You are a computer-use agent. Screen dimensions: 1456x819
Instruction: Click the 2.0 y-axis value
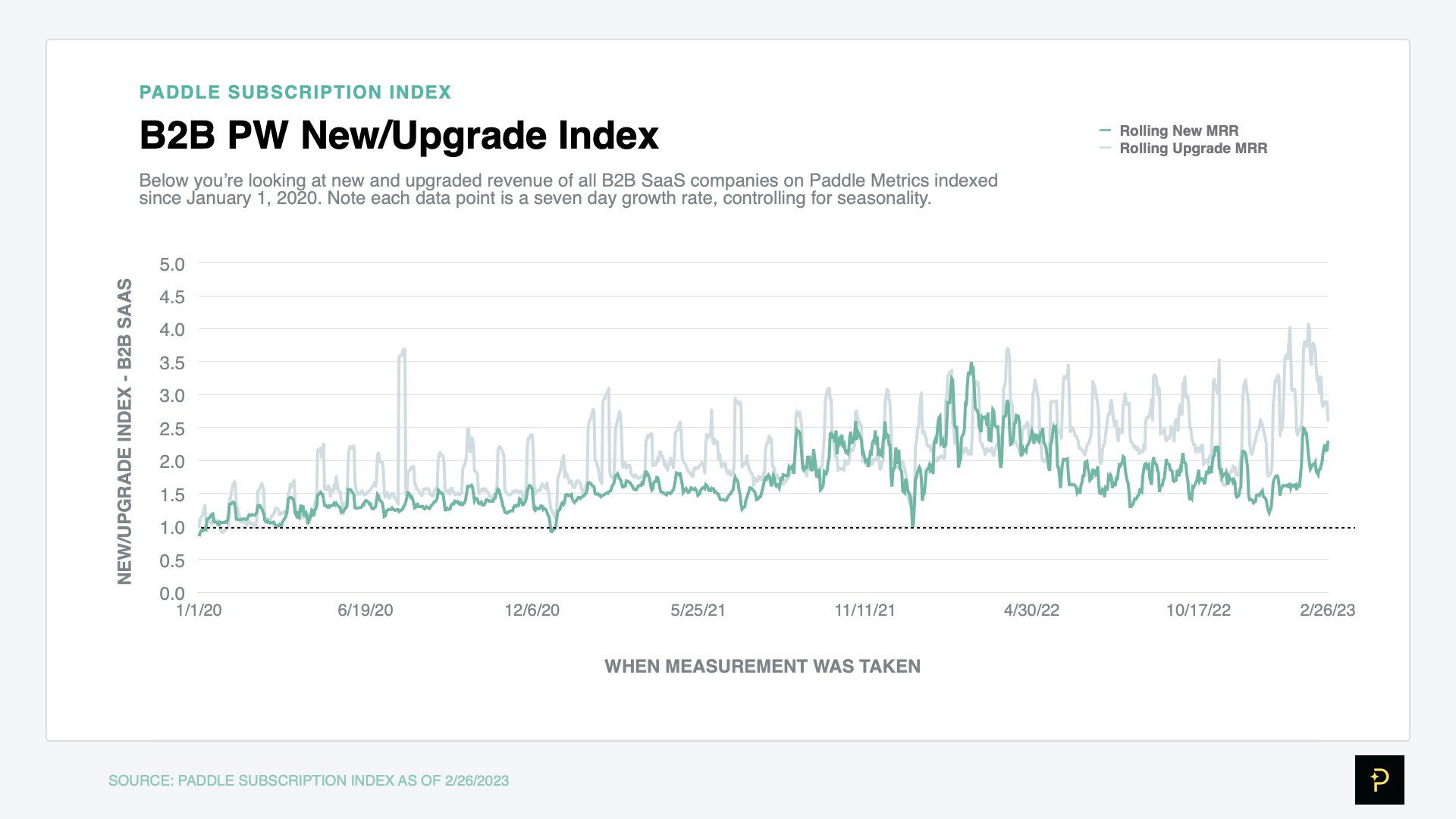pos(172,462)
